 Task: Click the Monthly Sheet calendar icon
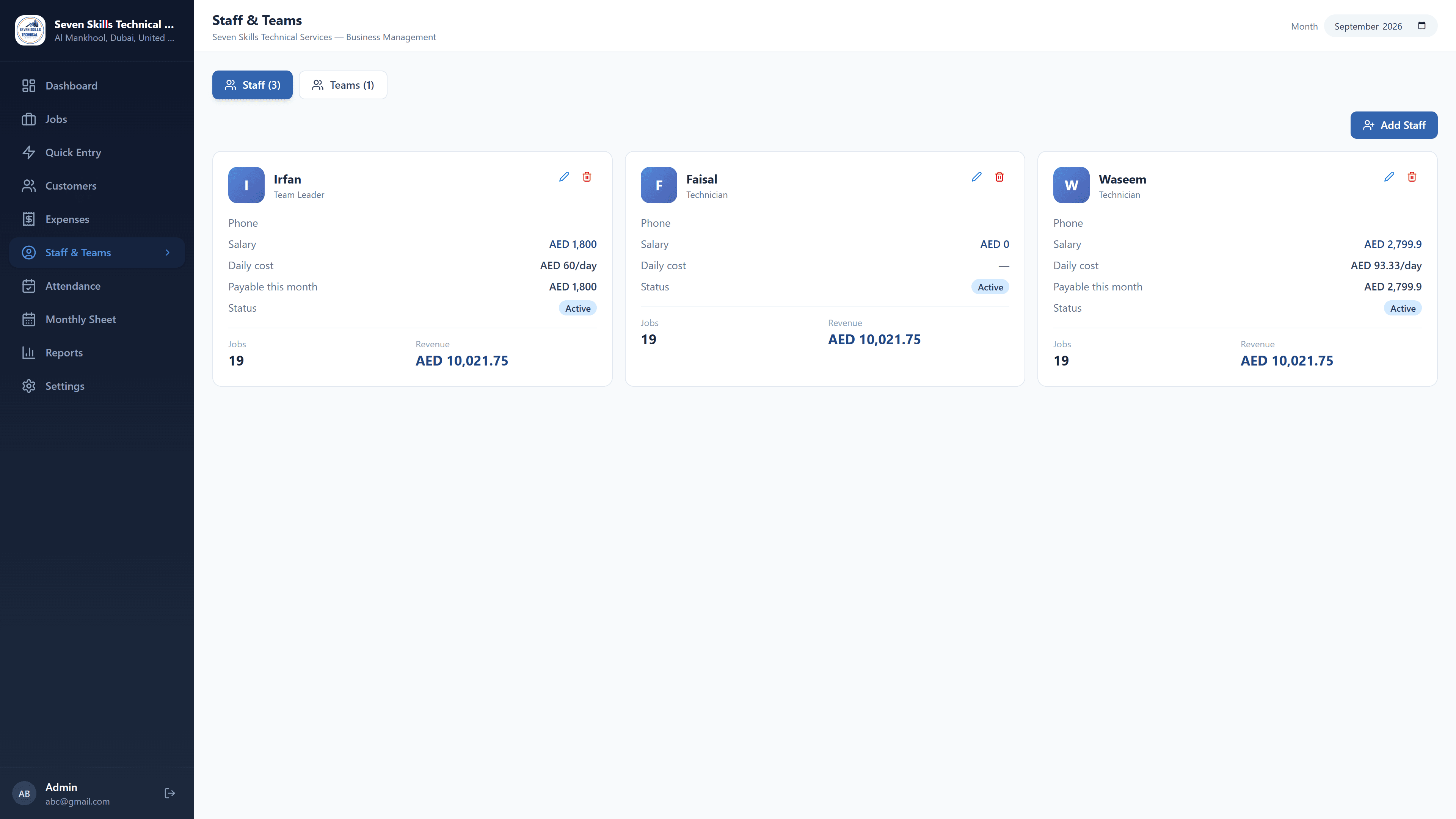point(29,319)
